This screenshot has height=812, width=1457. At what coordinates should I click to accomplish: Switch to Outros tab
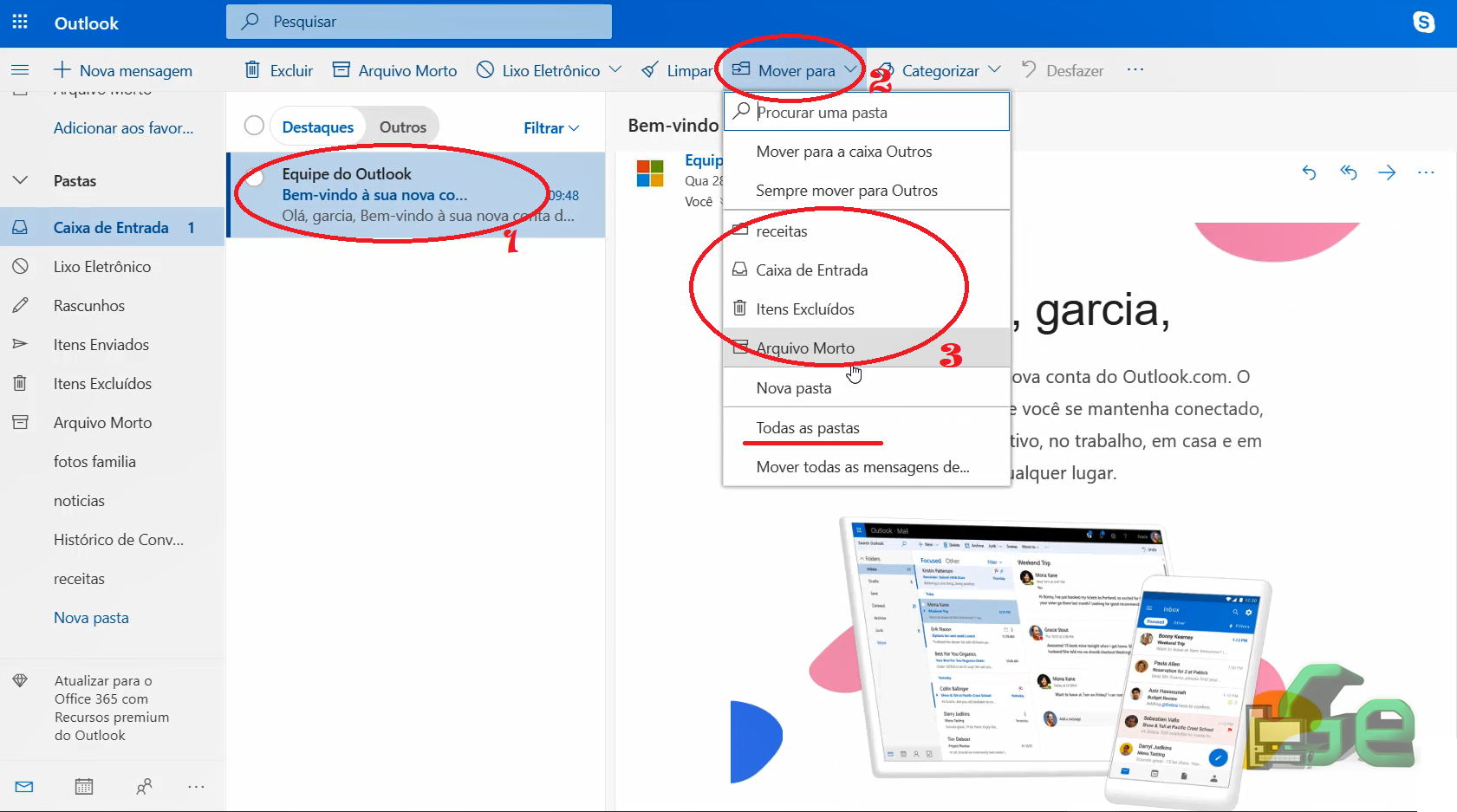pyautogui.click(x=403, y=127)
